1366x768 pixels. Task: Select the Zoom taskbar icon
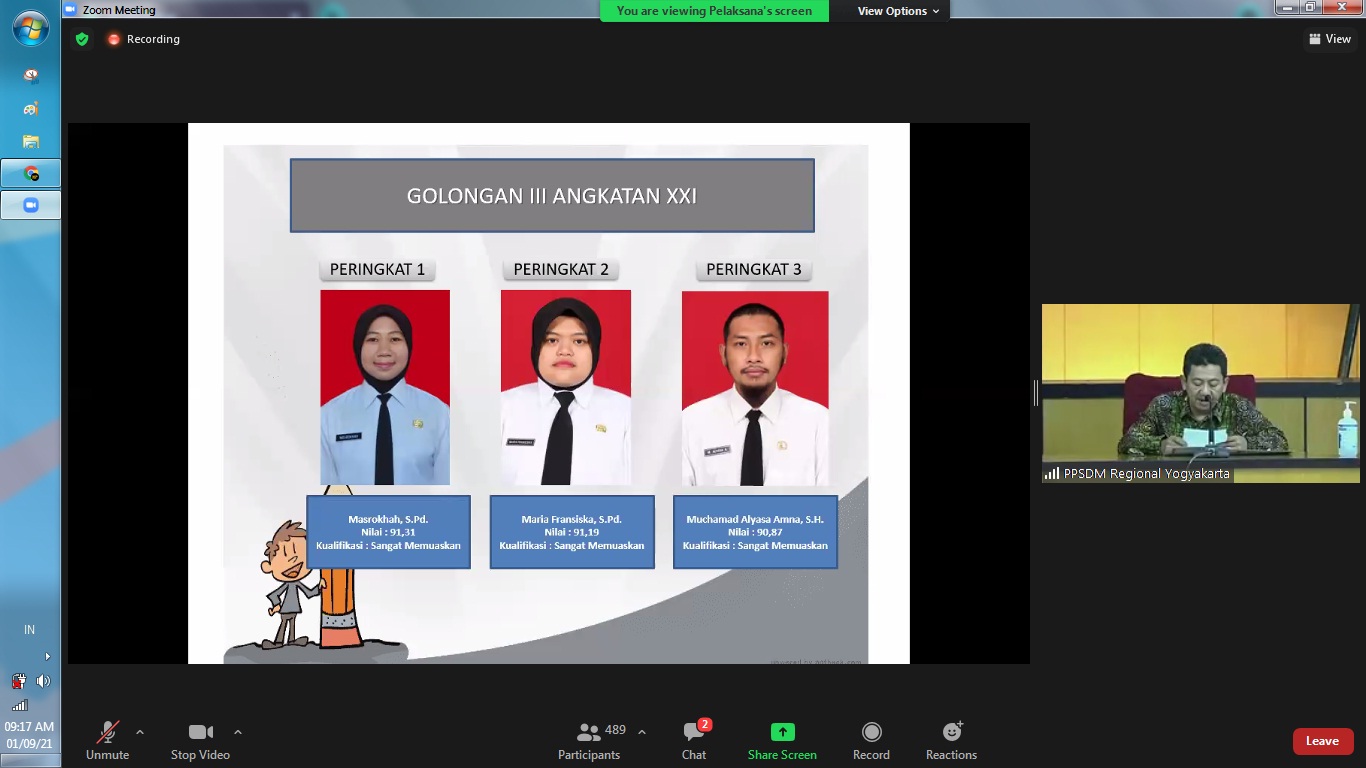[31, 205]
